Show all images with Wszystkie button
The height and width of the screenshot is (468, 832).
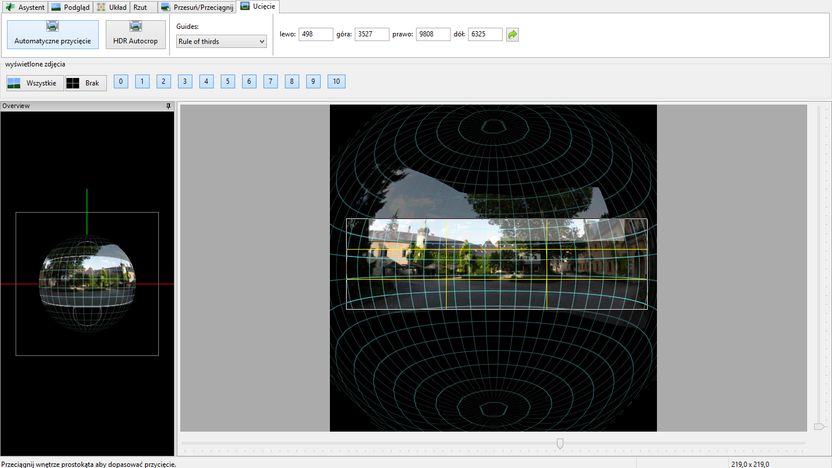tap(34, 83)
